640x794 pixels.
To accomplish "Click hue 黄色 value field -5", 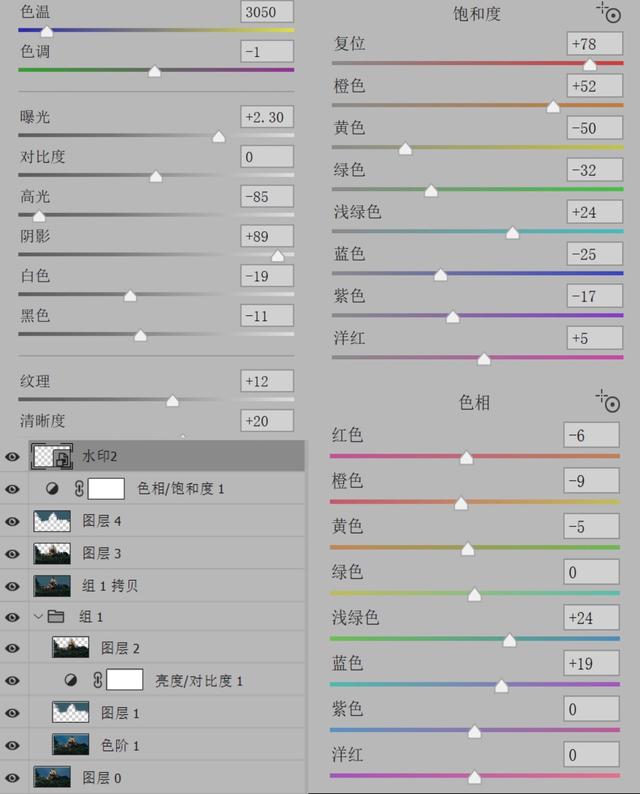I will click(x=591, y=526).
